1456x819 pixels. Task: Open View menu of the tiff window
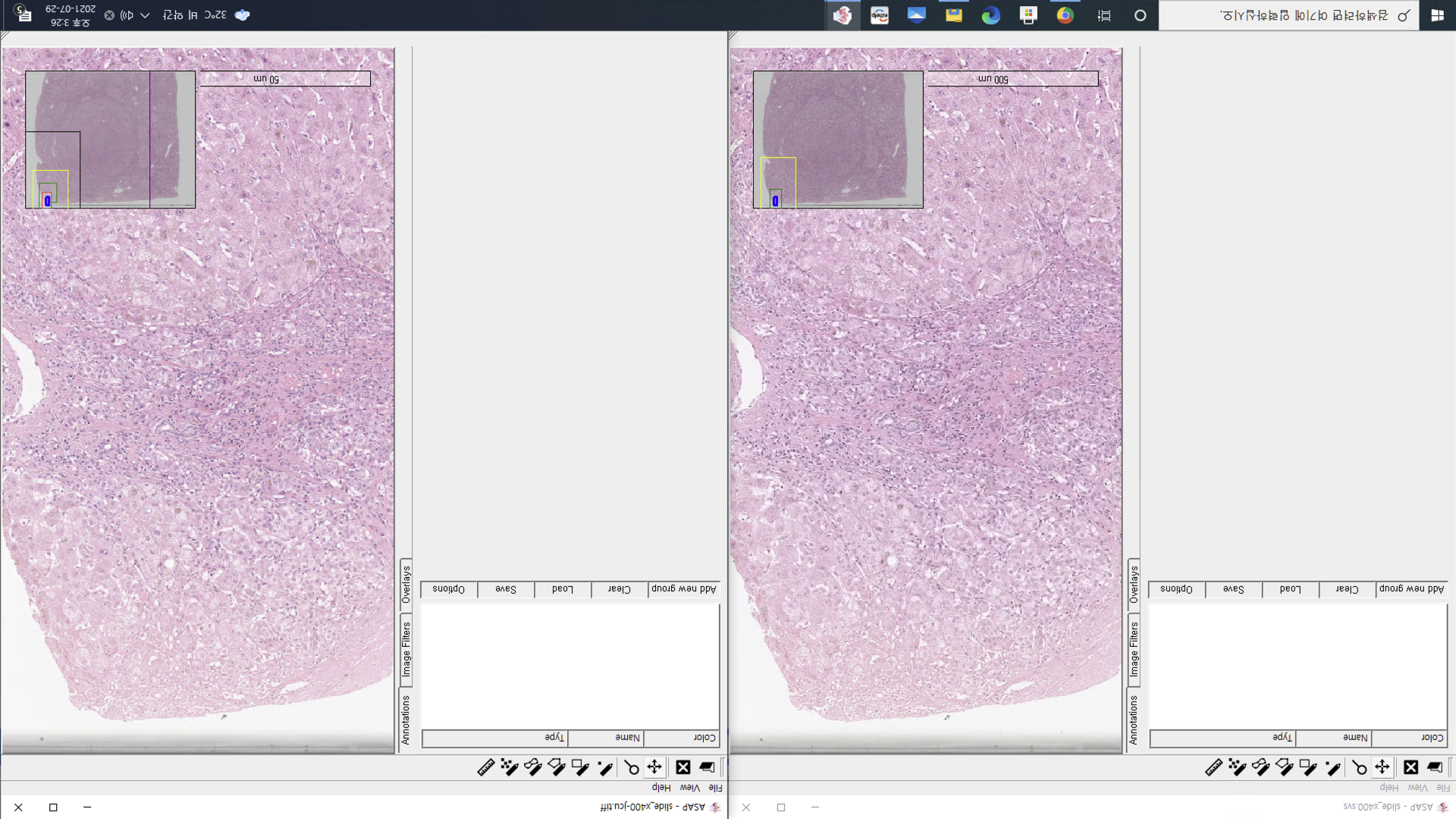tap(689, 788)
